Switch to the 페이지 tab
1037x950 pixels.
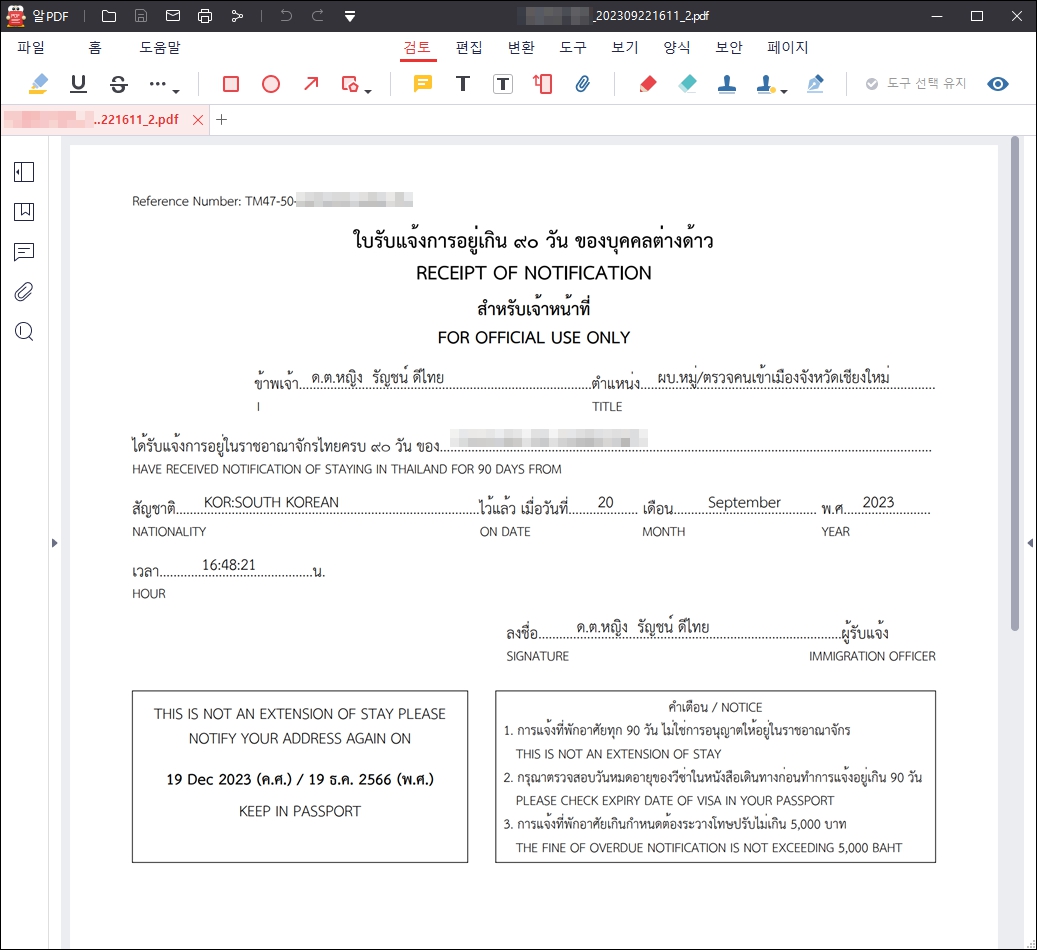click(x=788, y=48)
